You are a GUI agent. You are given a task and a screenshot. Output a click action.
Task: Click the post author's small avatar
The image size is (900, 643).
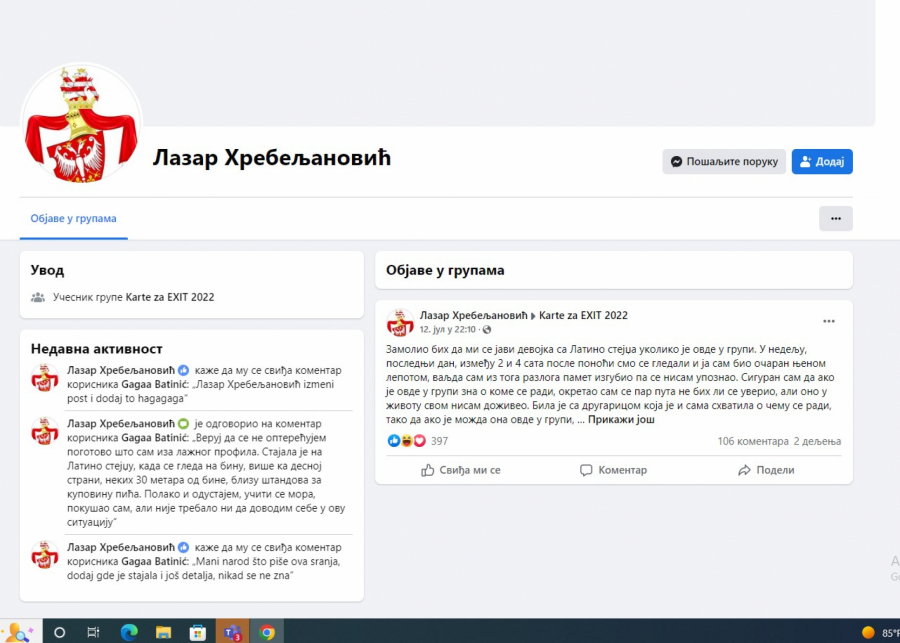coord(400,321)
